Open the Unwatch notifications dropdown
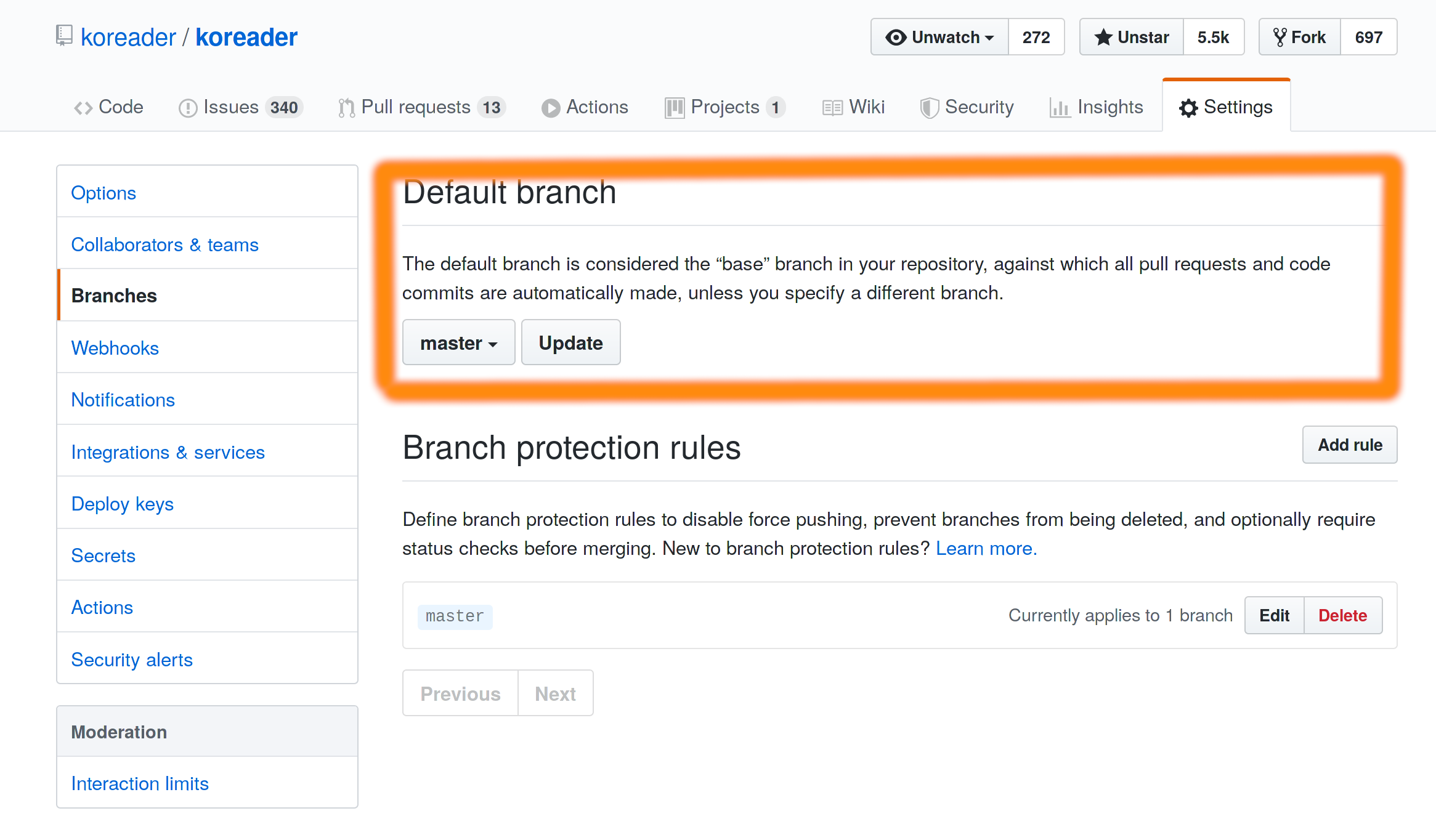The width and height of the screenshot is (1436, 840). pyautogui.click(x=939, y=38)
